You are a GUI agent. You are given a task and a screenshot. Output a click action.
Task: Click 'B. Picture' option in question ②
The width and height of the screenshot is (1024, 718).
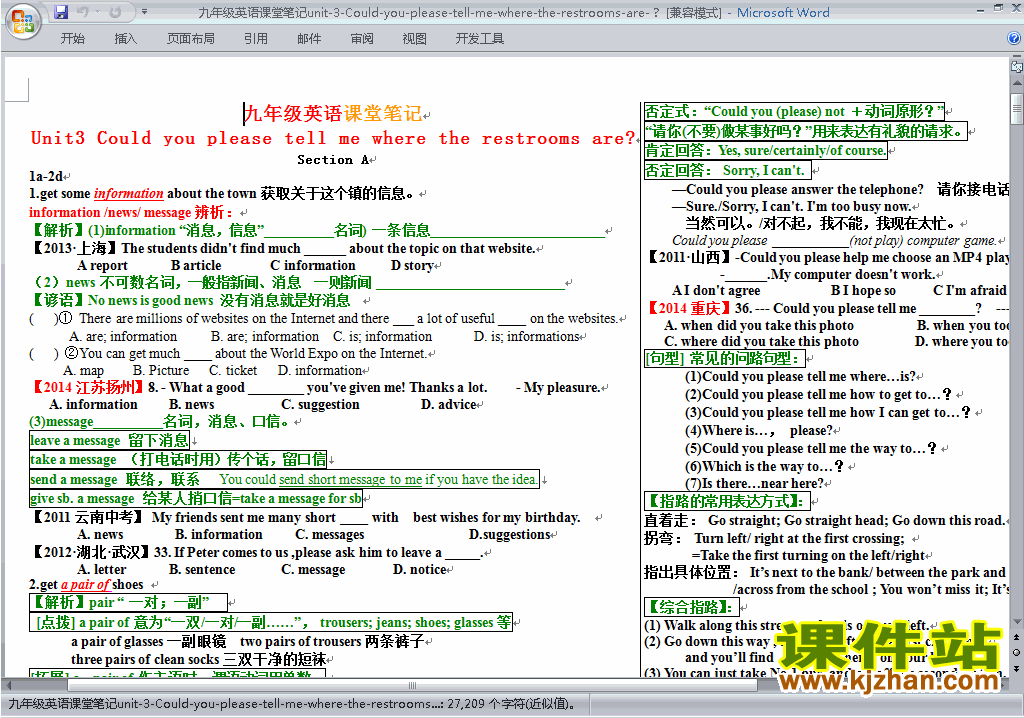[161, 370]
